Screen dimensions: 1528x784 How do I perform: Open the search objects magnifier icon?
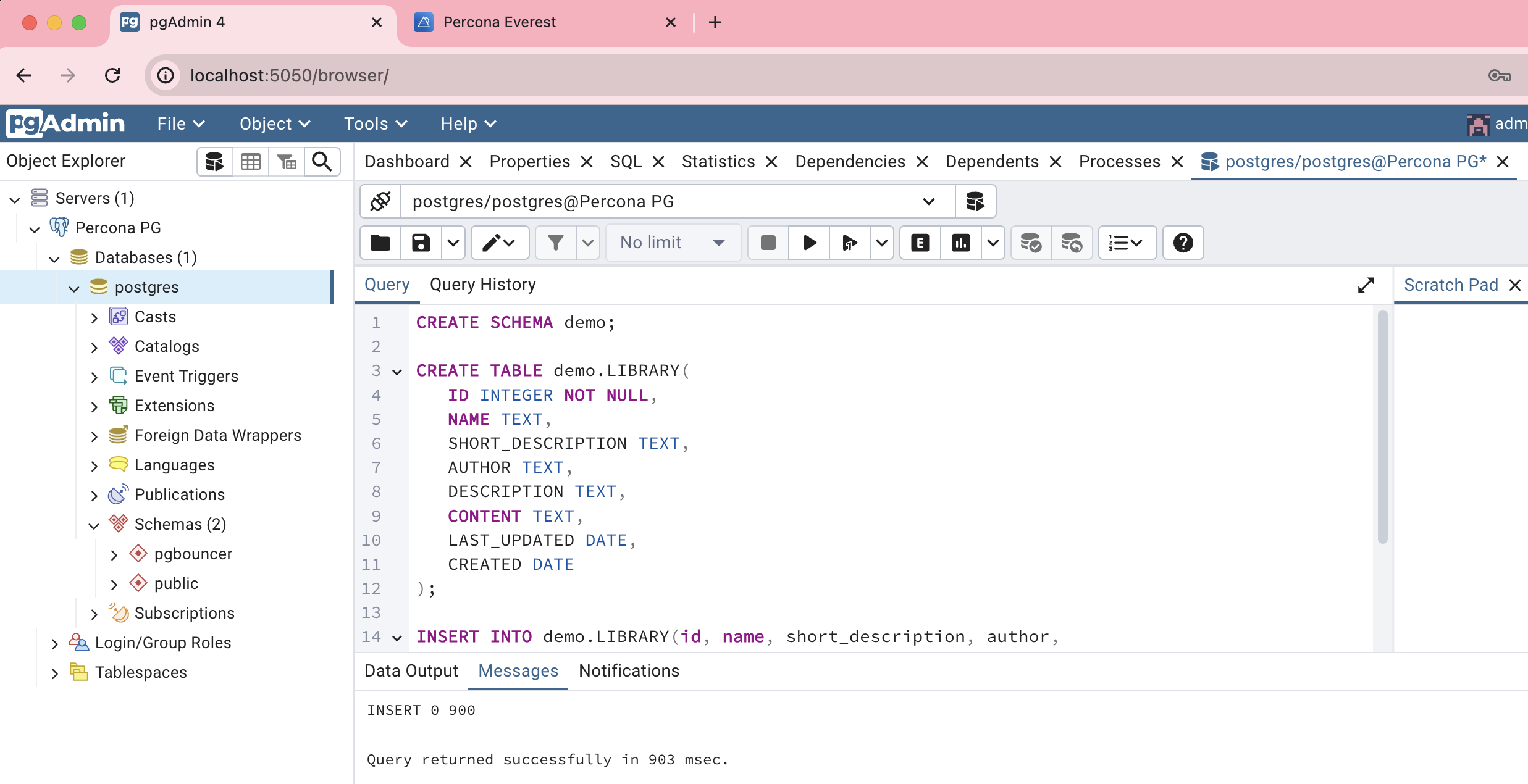322,161
